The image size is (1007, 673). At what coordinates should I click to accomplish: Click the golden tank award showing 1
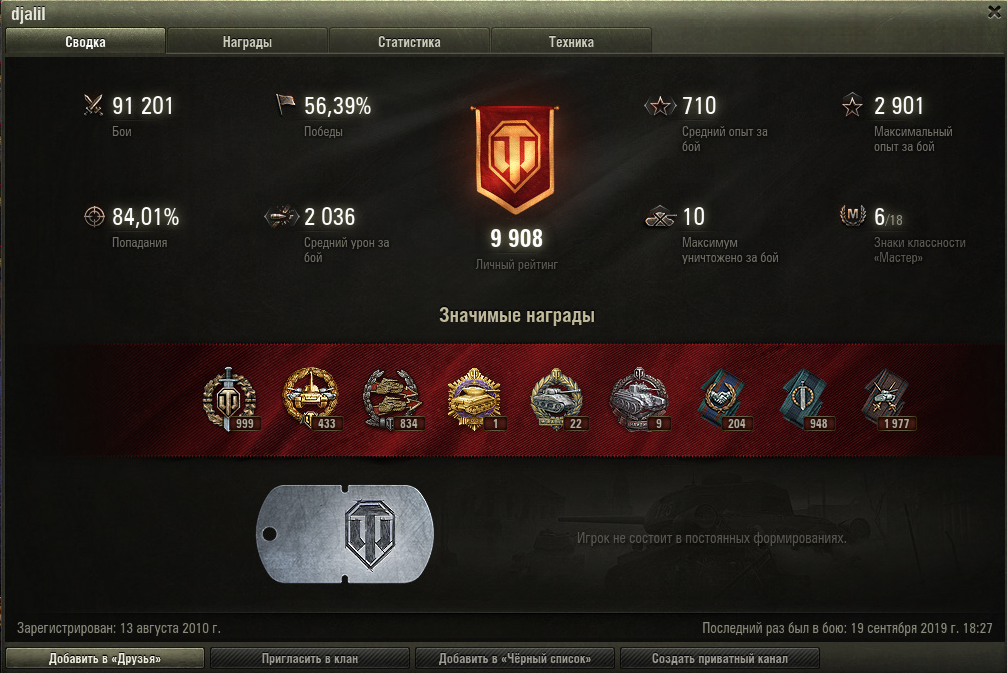tap(475, 399)
